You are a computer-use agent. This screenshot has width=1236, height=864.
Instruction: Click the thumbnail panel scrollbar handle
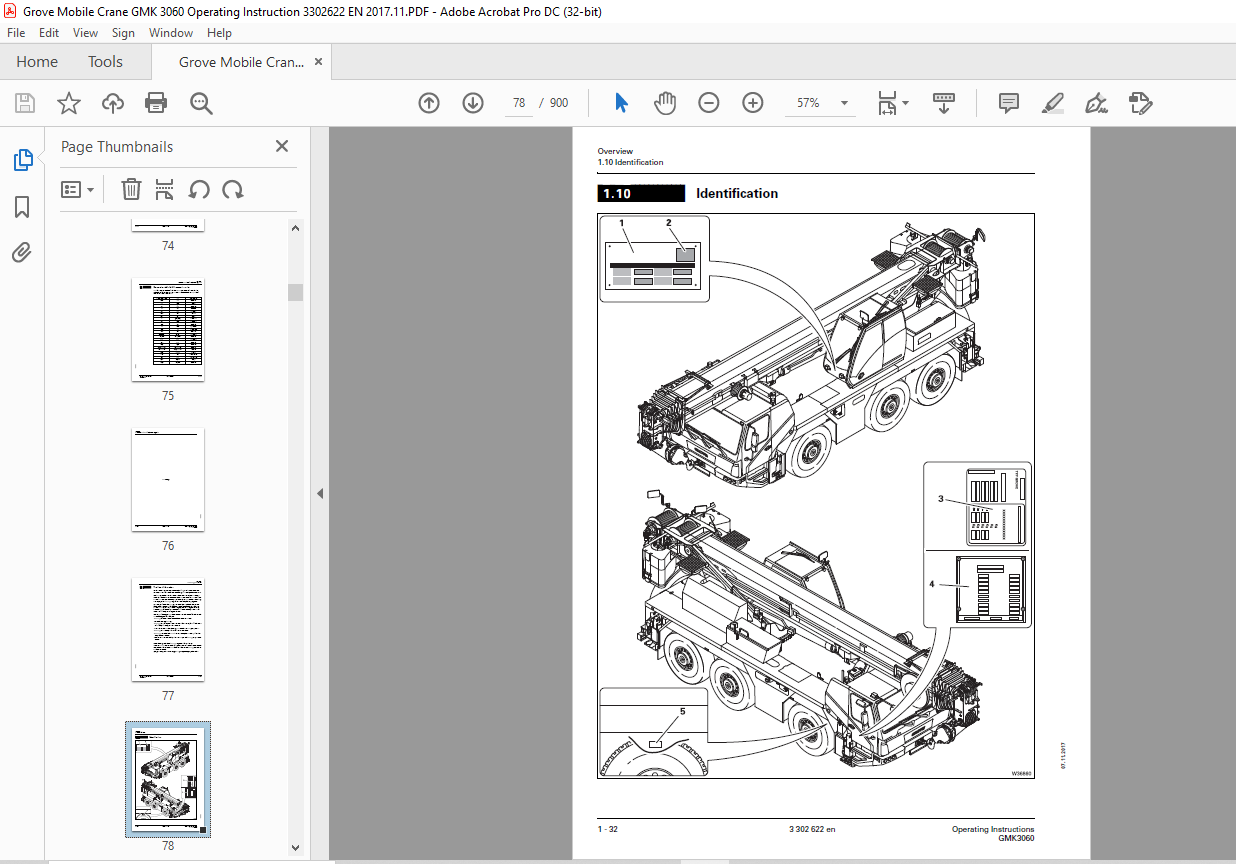[295, 292]
